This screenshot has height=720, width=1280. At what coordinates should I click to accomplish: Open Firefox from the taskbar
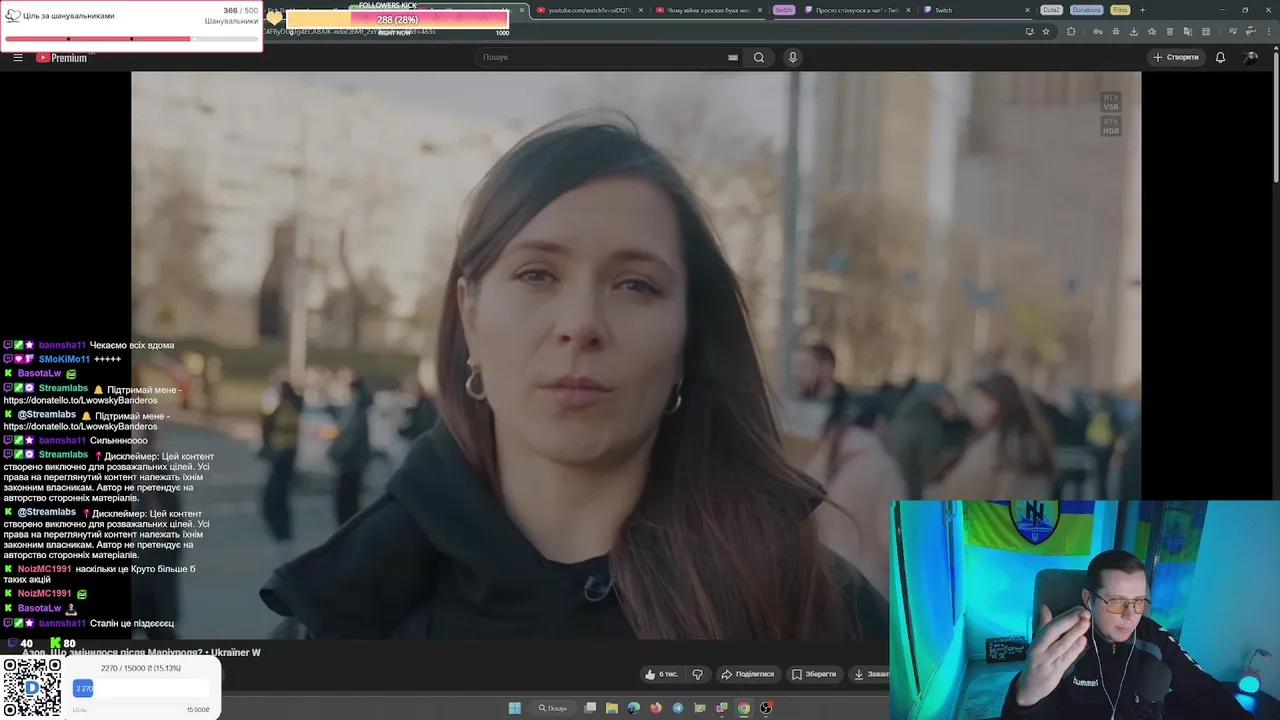656,708
